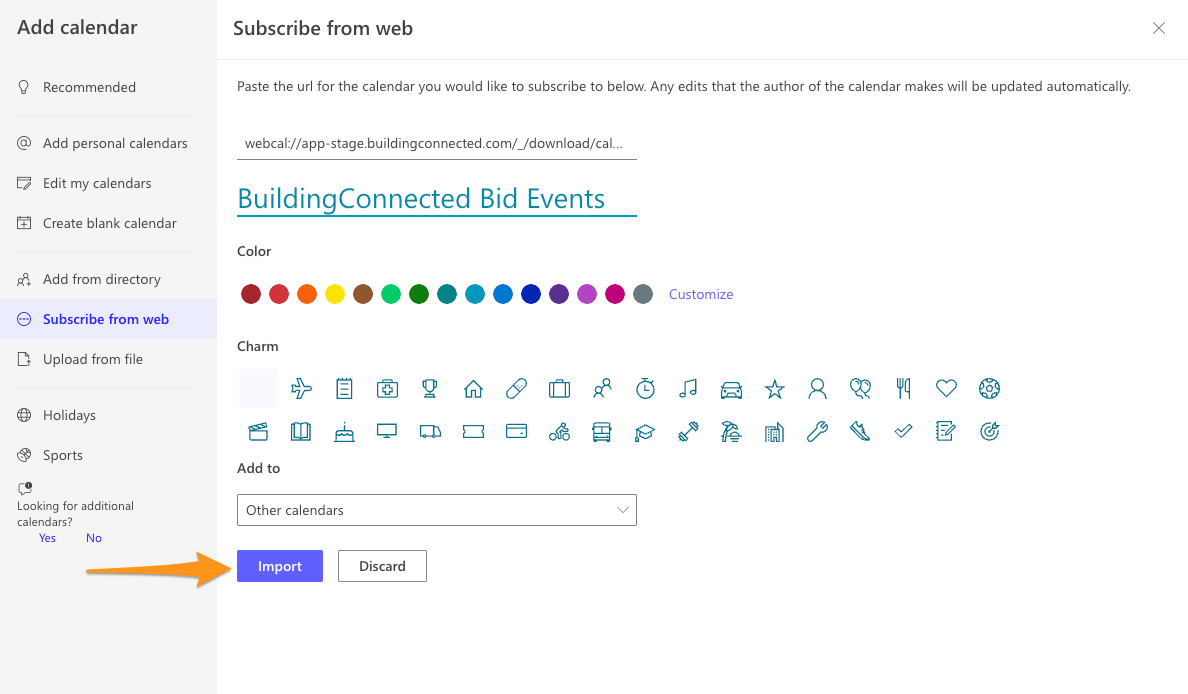The image size is (1188, 694).
Task: Select the airplane charm icon
Action: point(301,389)
